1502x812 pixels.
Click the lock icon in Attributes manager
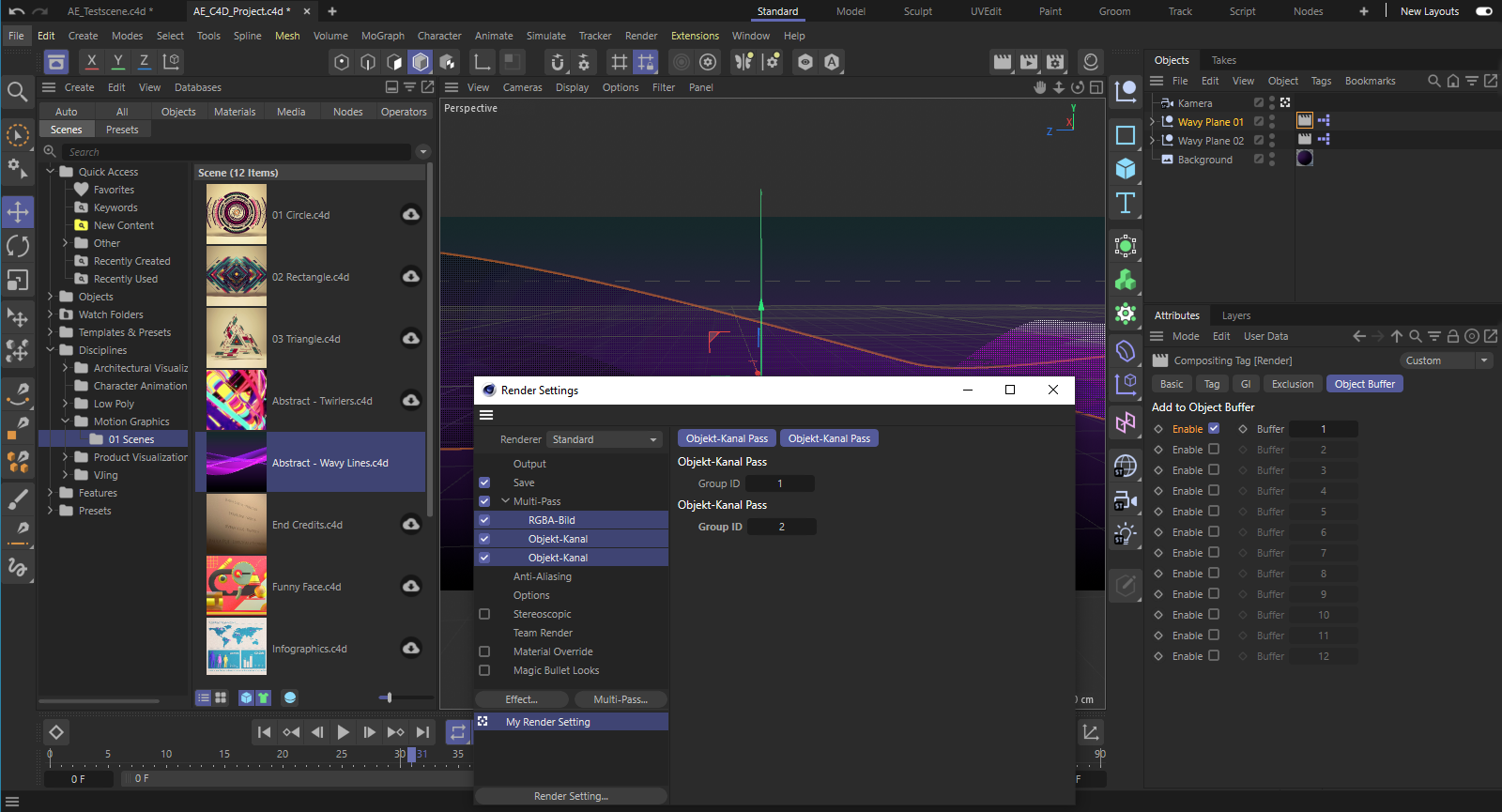click(x=1452, y=336)
